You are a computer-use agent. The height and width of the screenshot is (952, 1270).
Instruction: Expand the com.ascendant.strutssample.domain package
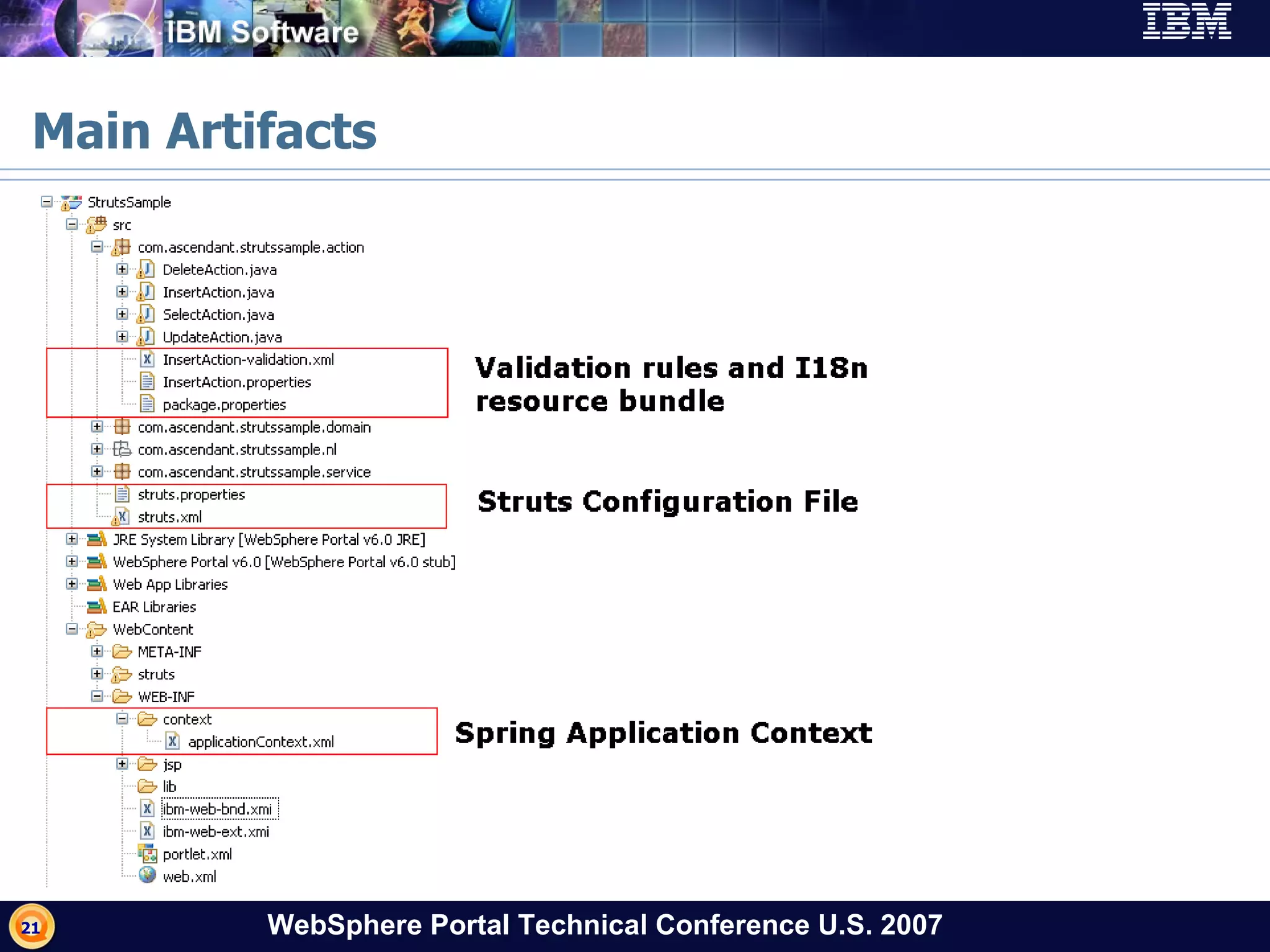(97, 427)
